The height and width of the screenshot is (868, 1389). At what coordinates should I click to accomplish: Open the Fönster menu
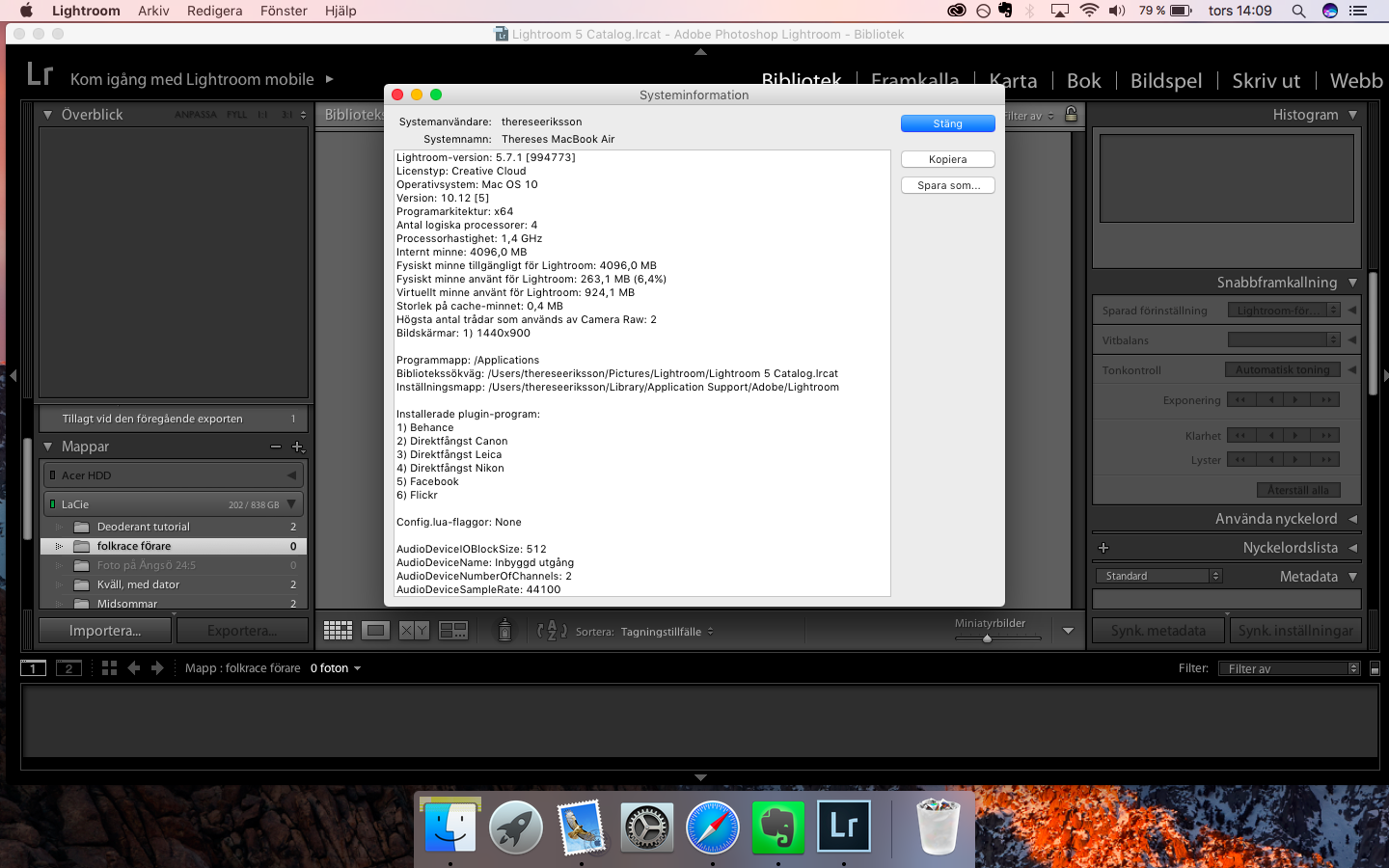coord(284,11)
